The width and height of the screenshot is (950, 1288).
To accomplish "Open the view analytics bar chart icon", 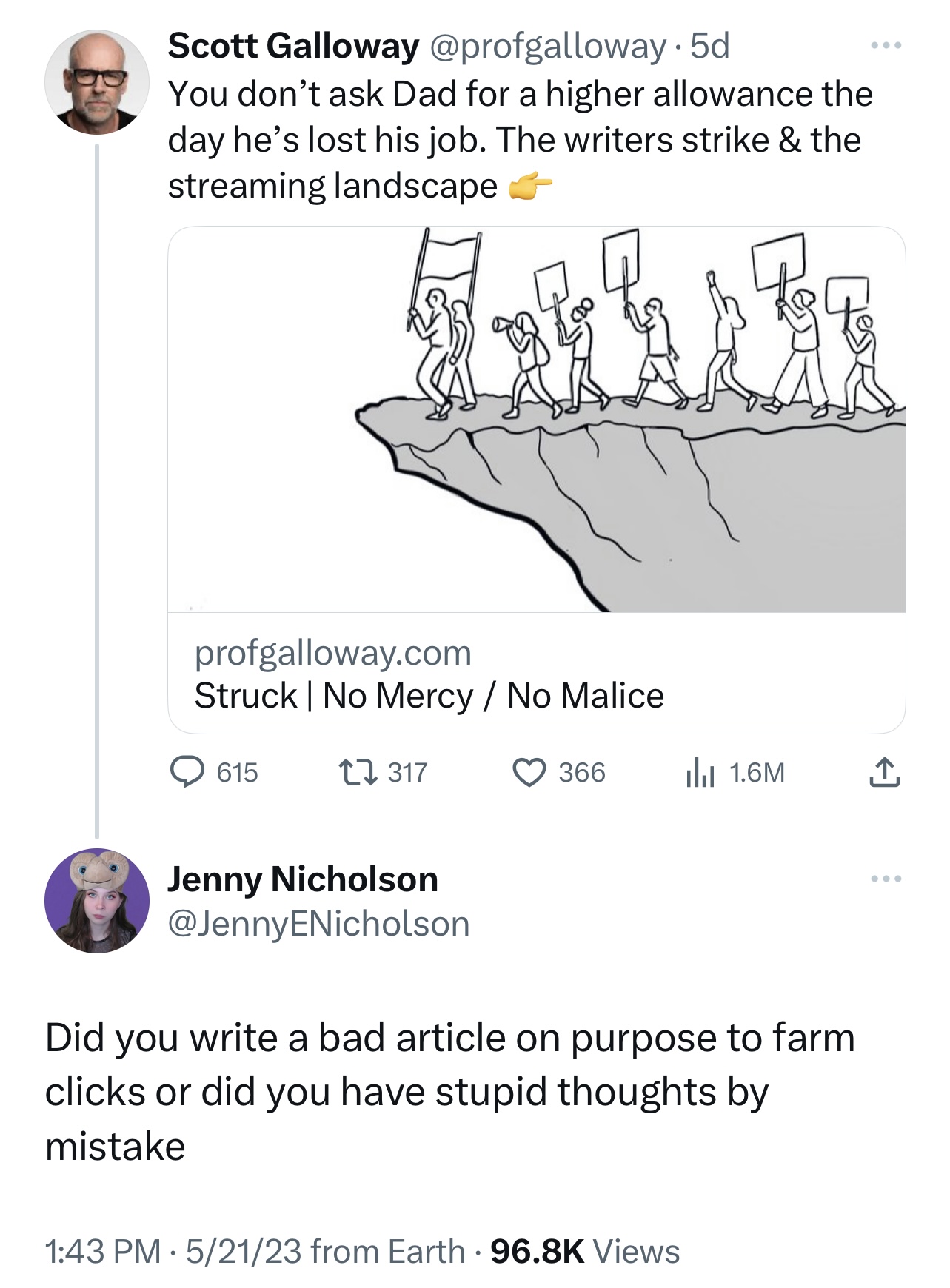I will click(x=699, y=773).
